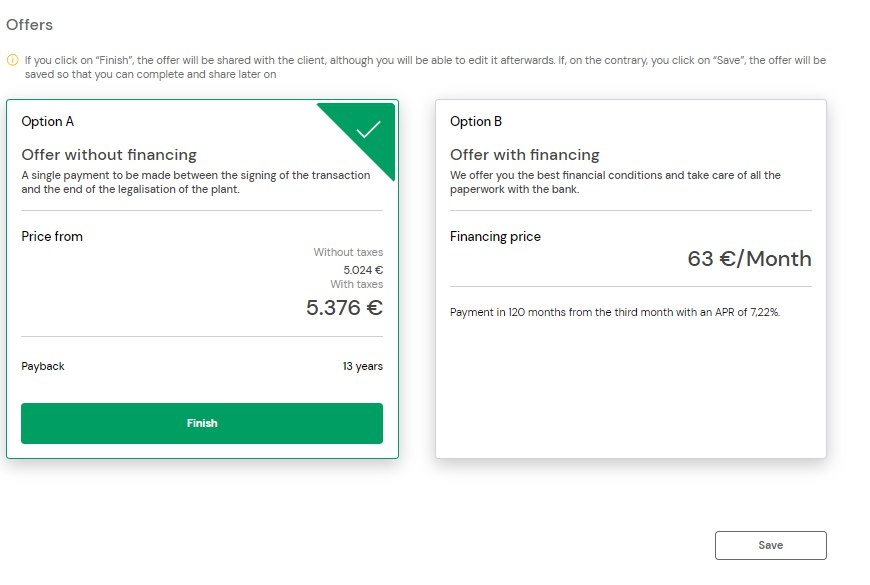Click the Payback label
This screenshot has height=585, width=870.
click(43, 366)
